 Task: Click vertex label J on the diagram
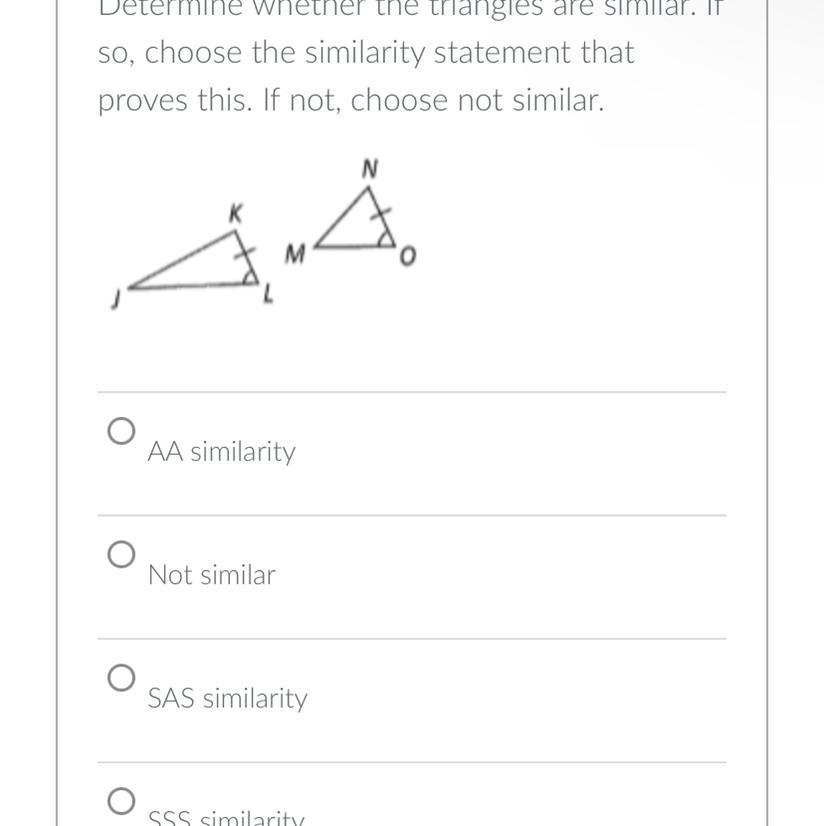coord(116,298)
